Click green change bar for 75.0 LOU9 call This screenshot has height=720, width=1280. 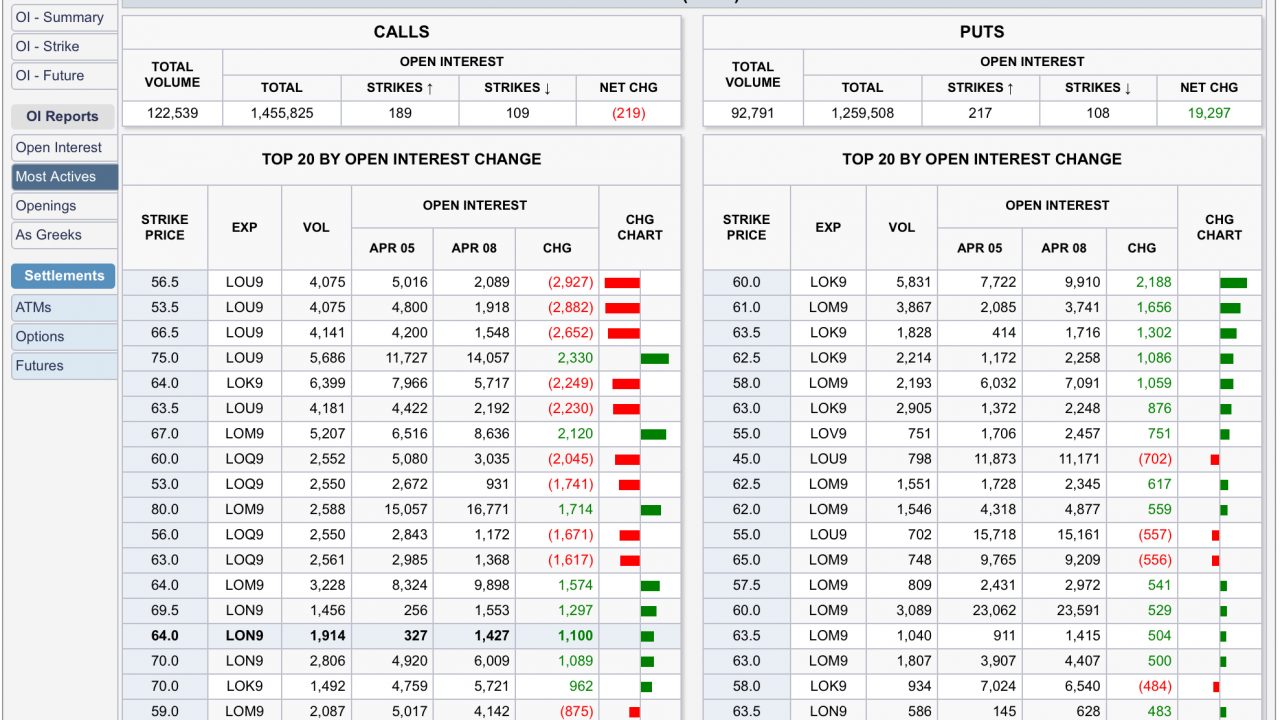pyautogui.click(x=655, y=358)
